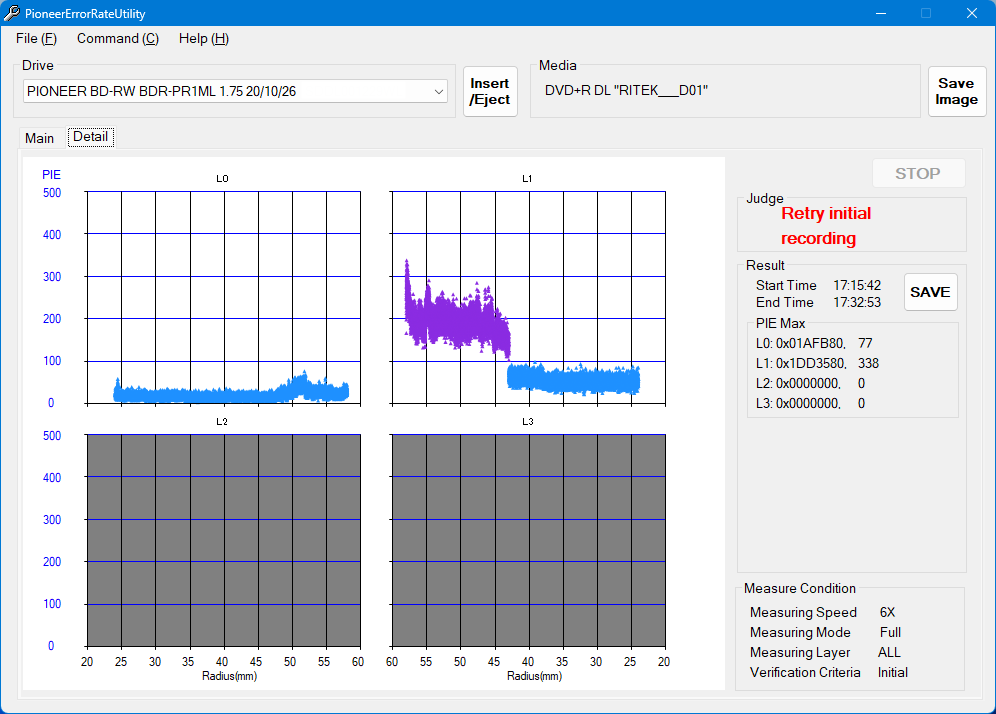Click the Retry initial recording judge text
This screenshot has height=714, width=996.
[x=826, y=226]
